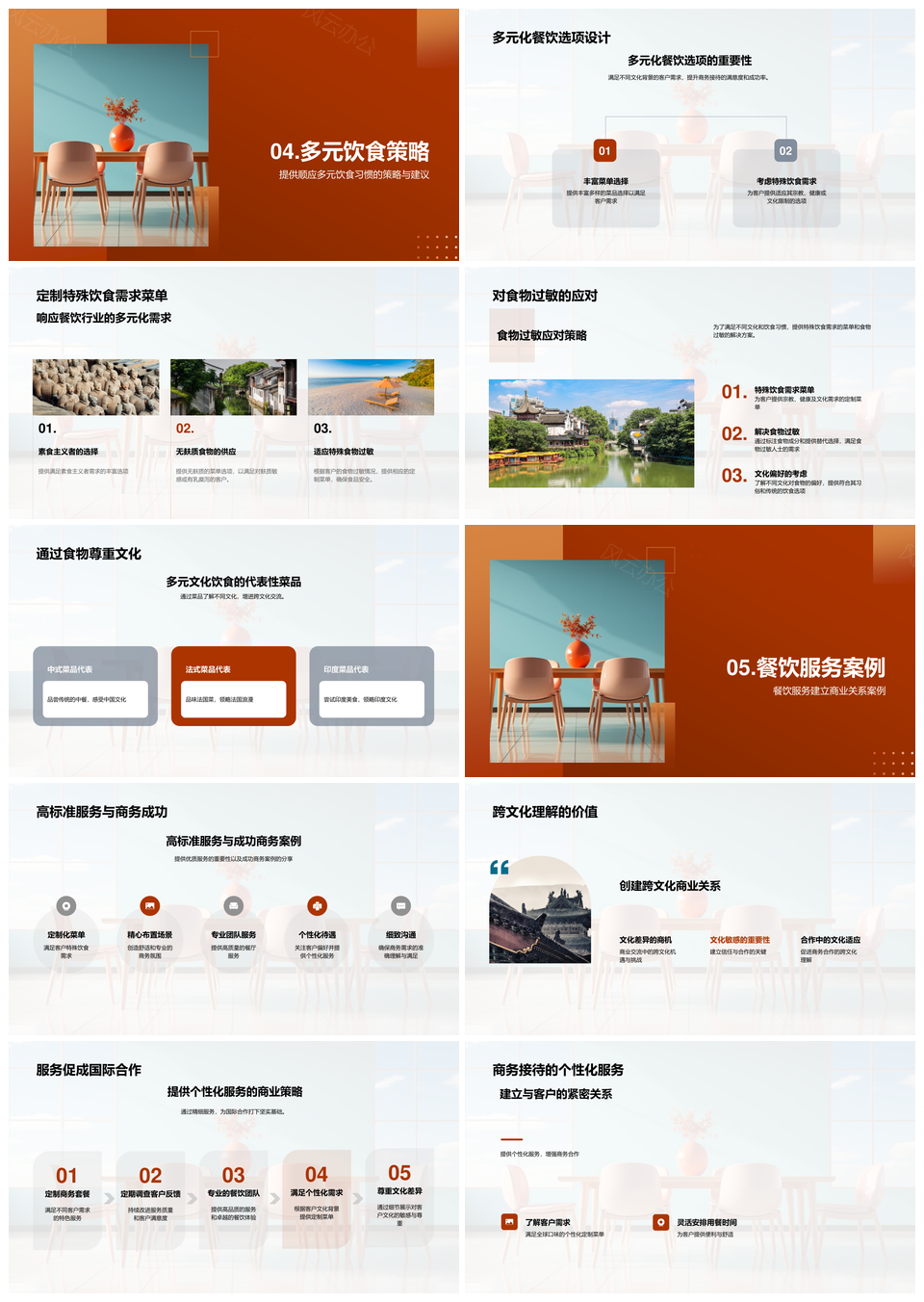
Task: Click the arrow between steps 01 and 02
Action: [x=110, y=1199]
